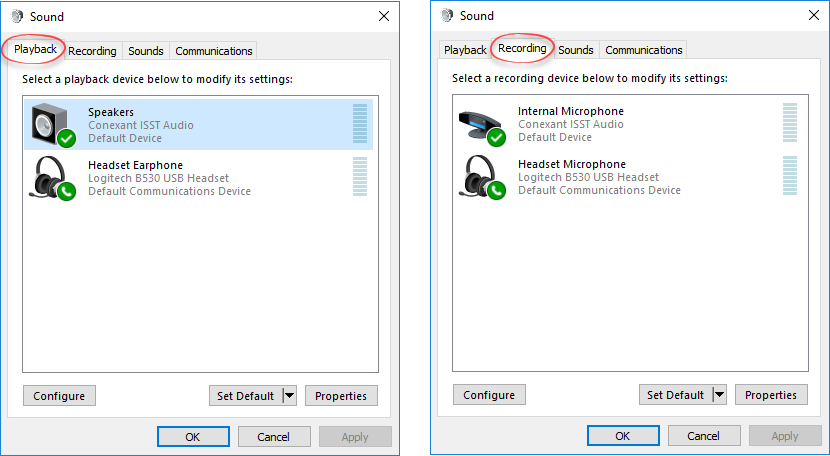Select the Internal Microphone device icon
The height and width of the screenshot is (456, 830).
coord(482,124)
